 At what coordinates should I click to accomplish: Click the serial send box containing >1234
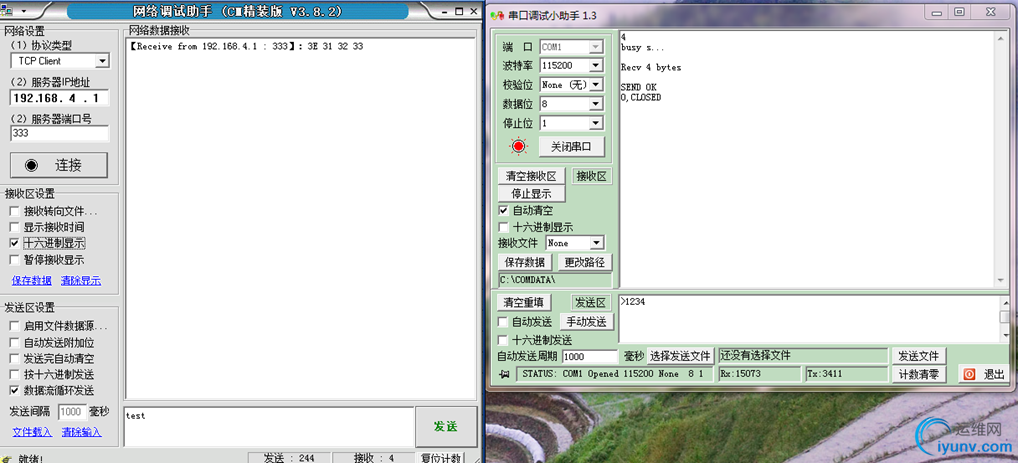809,319
